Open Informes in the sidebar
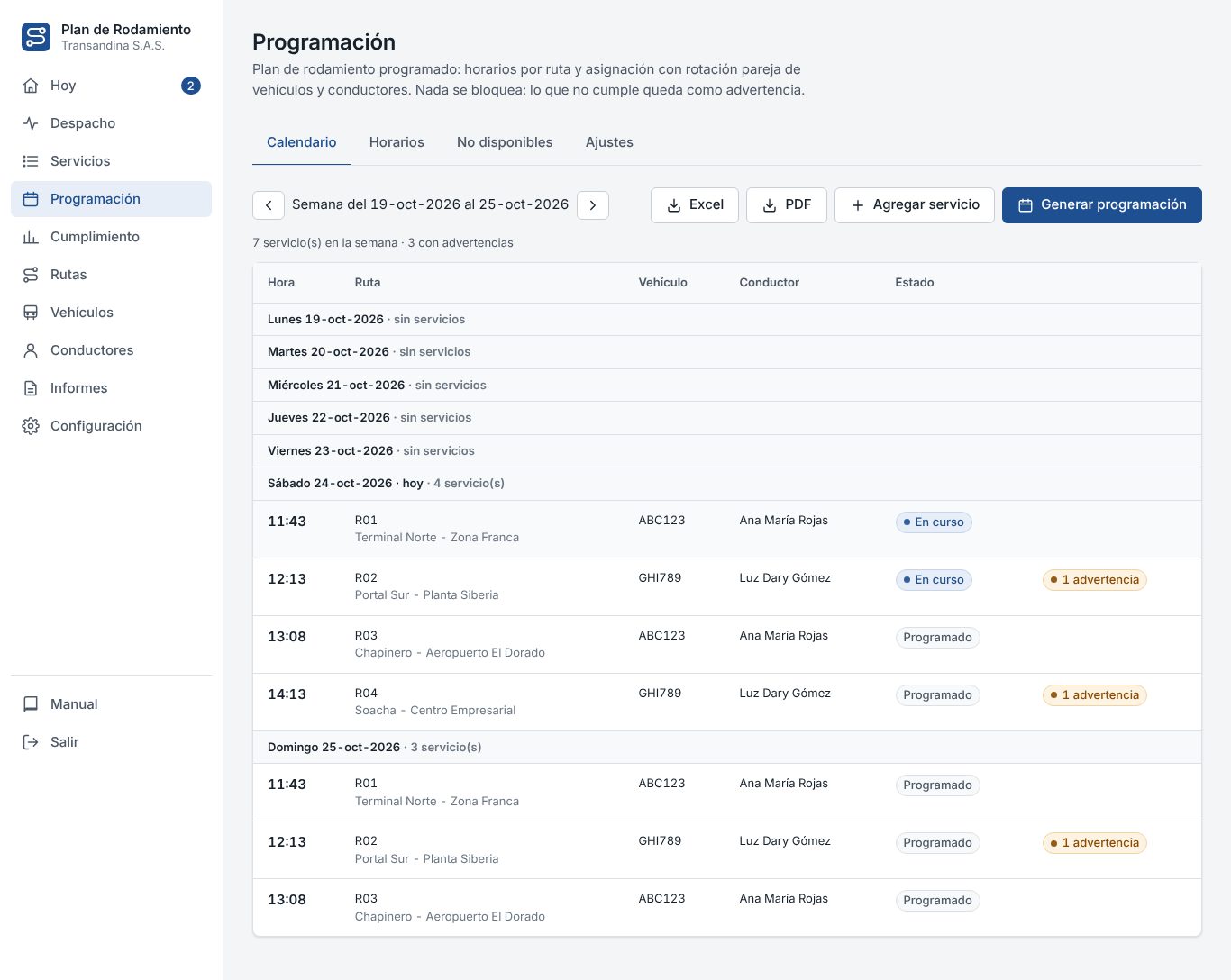1231x980 pixels. (111, 388)
